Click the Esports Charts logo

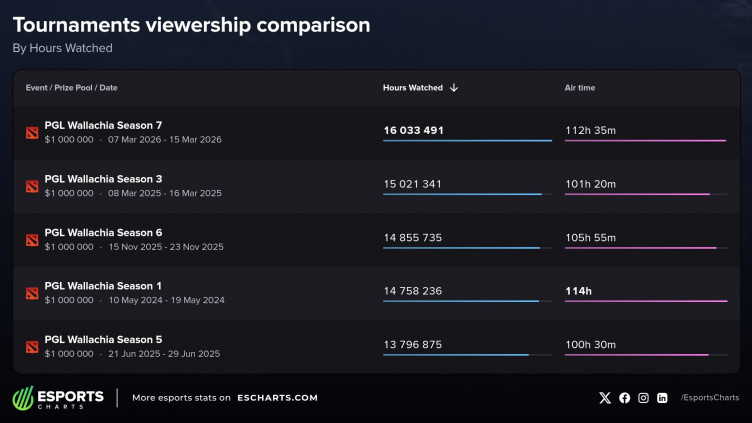(58, 397)
